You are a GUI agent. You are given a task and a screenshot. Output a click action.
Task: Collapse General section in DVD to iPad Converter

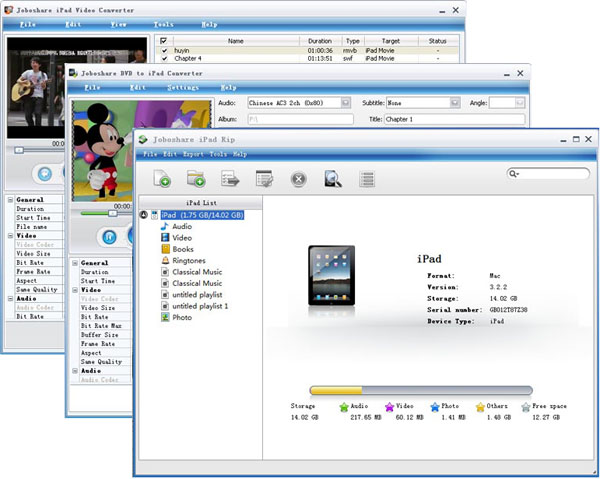coord(75,263)
